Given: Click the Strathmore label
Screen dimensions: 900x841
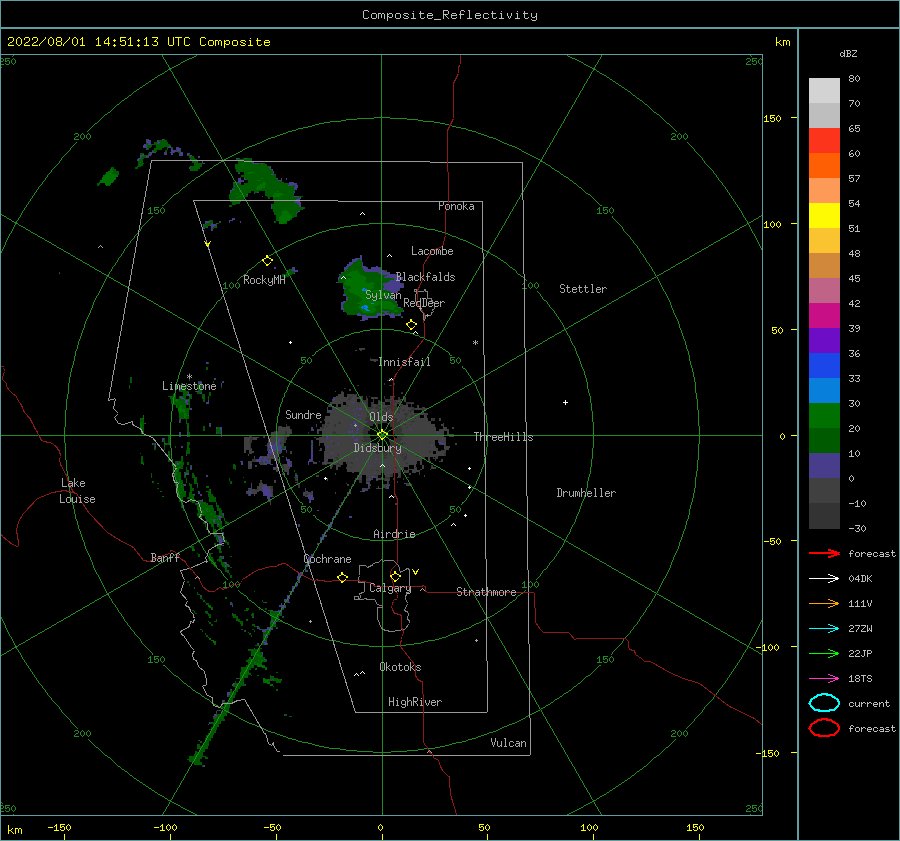Looking at the screenshot, I should click(x=486, y=592).
